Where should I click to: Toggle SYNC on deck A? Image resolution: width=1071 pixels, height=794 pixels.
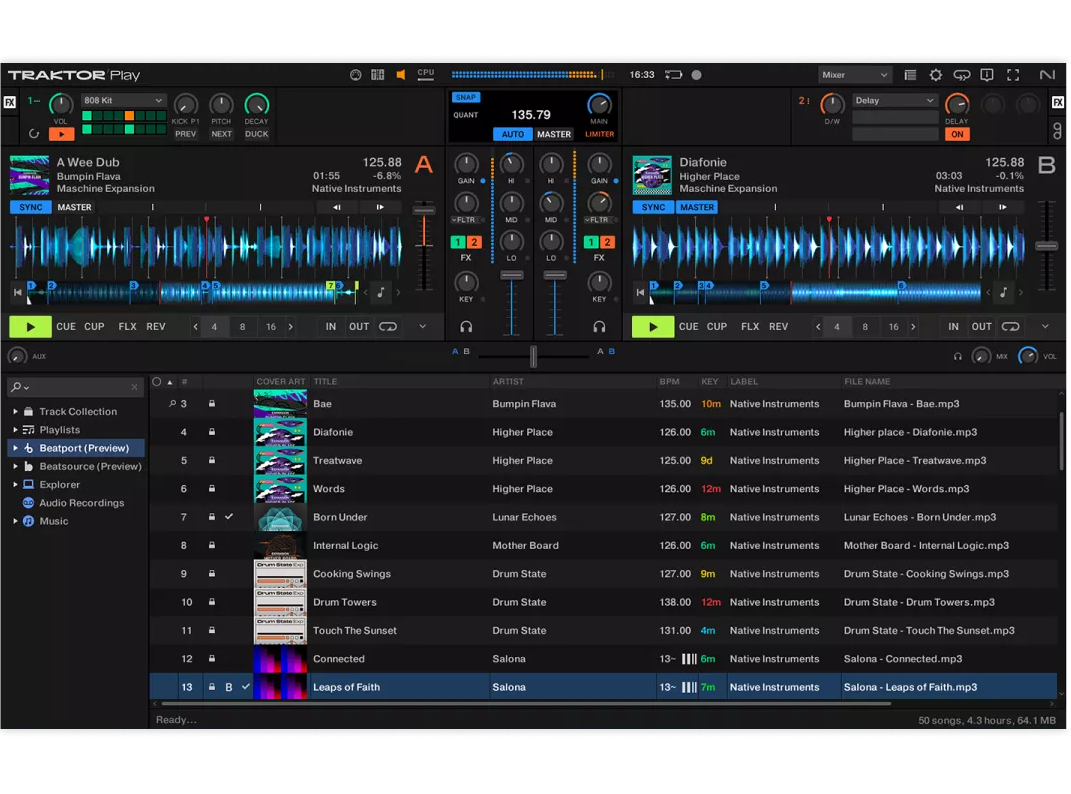(x=29, y=207)
